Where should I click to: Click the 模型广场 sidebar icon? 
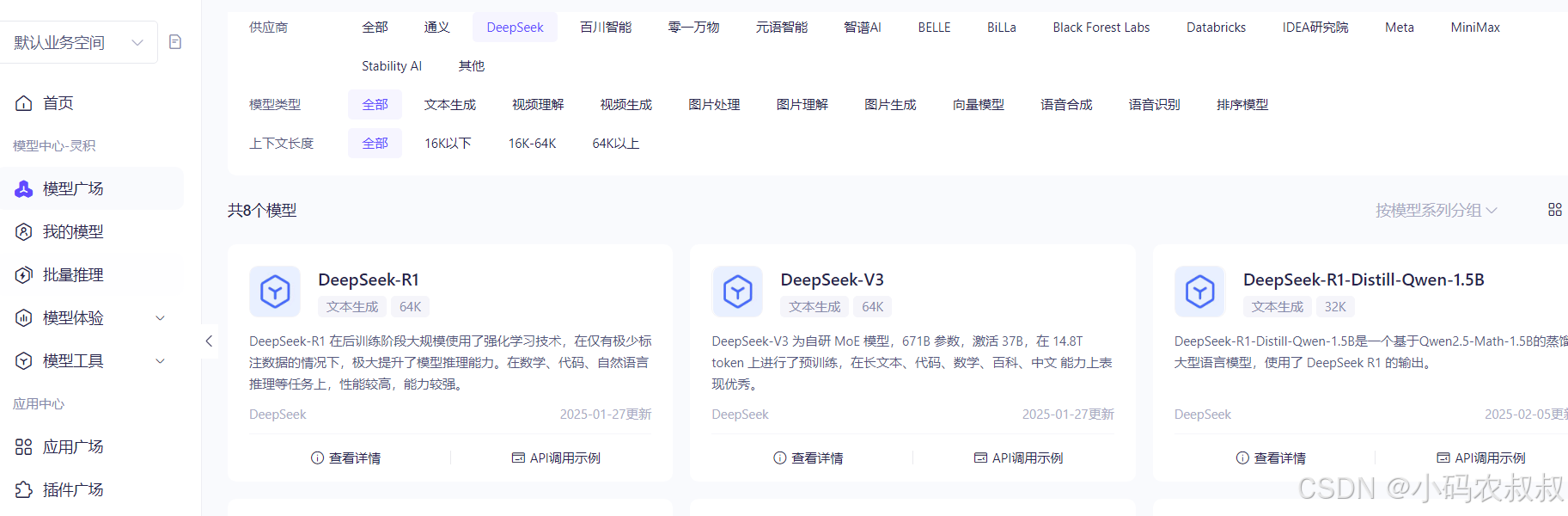click(24, 189)
